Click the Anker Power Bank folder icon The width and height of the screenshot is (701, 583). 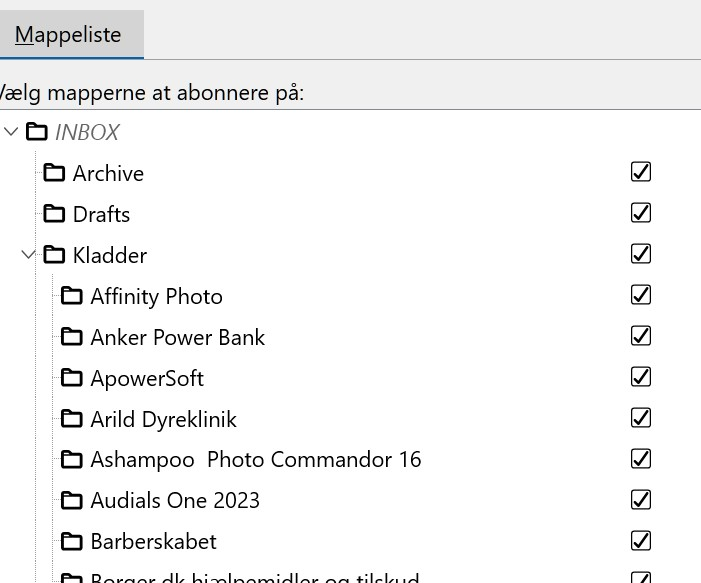[72, 337]
